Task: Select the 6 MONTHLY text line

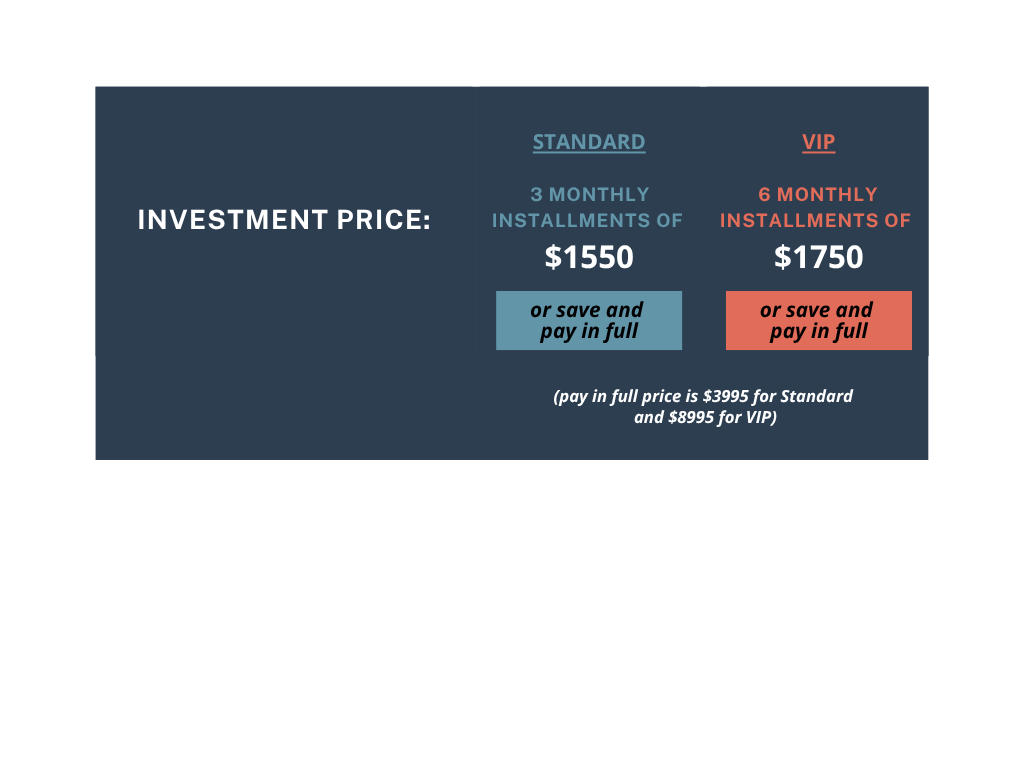Action: [818, 194]
